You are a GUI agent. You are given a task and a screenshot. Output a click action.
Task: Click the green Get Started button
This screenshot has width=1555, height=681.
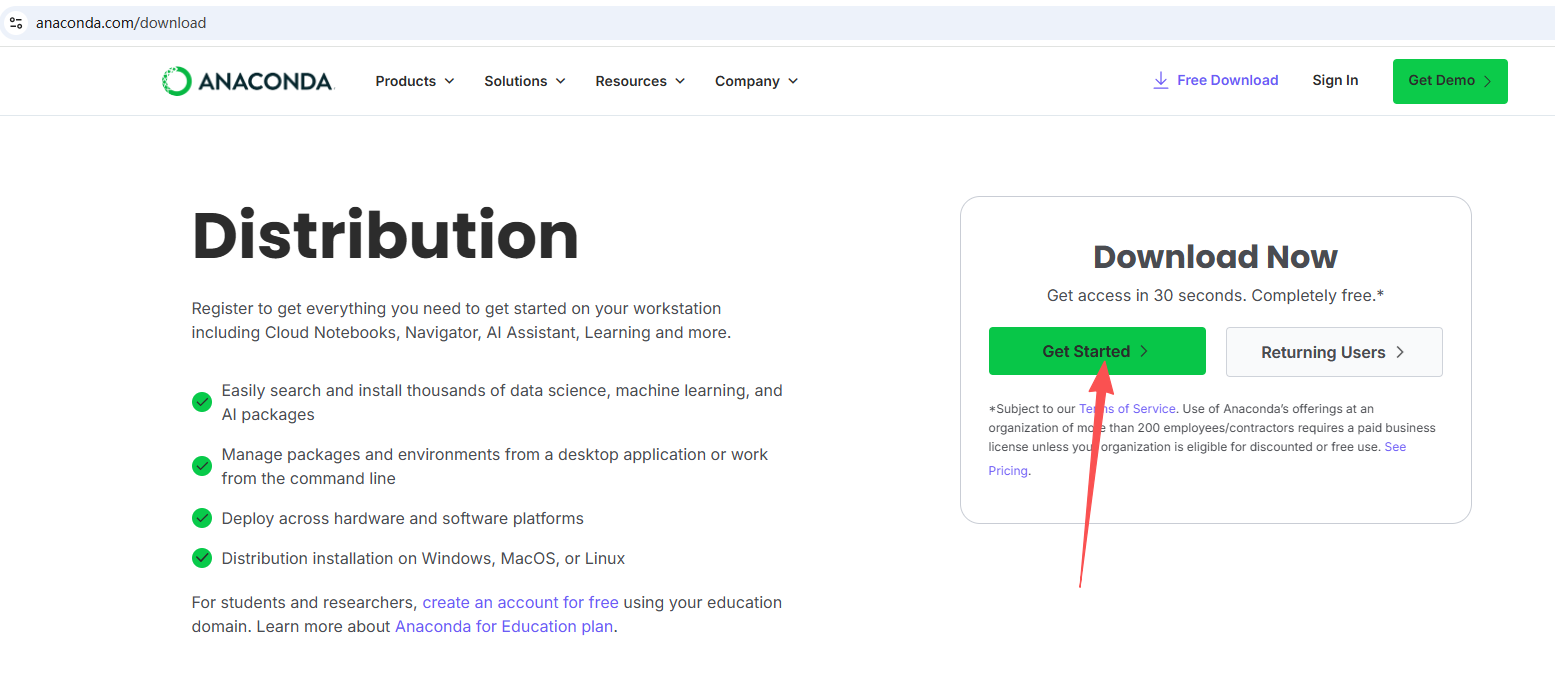coord(1097,351)
